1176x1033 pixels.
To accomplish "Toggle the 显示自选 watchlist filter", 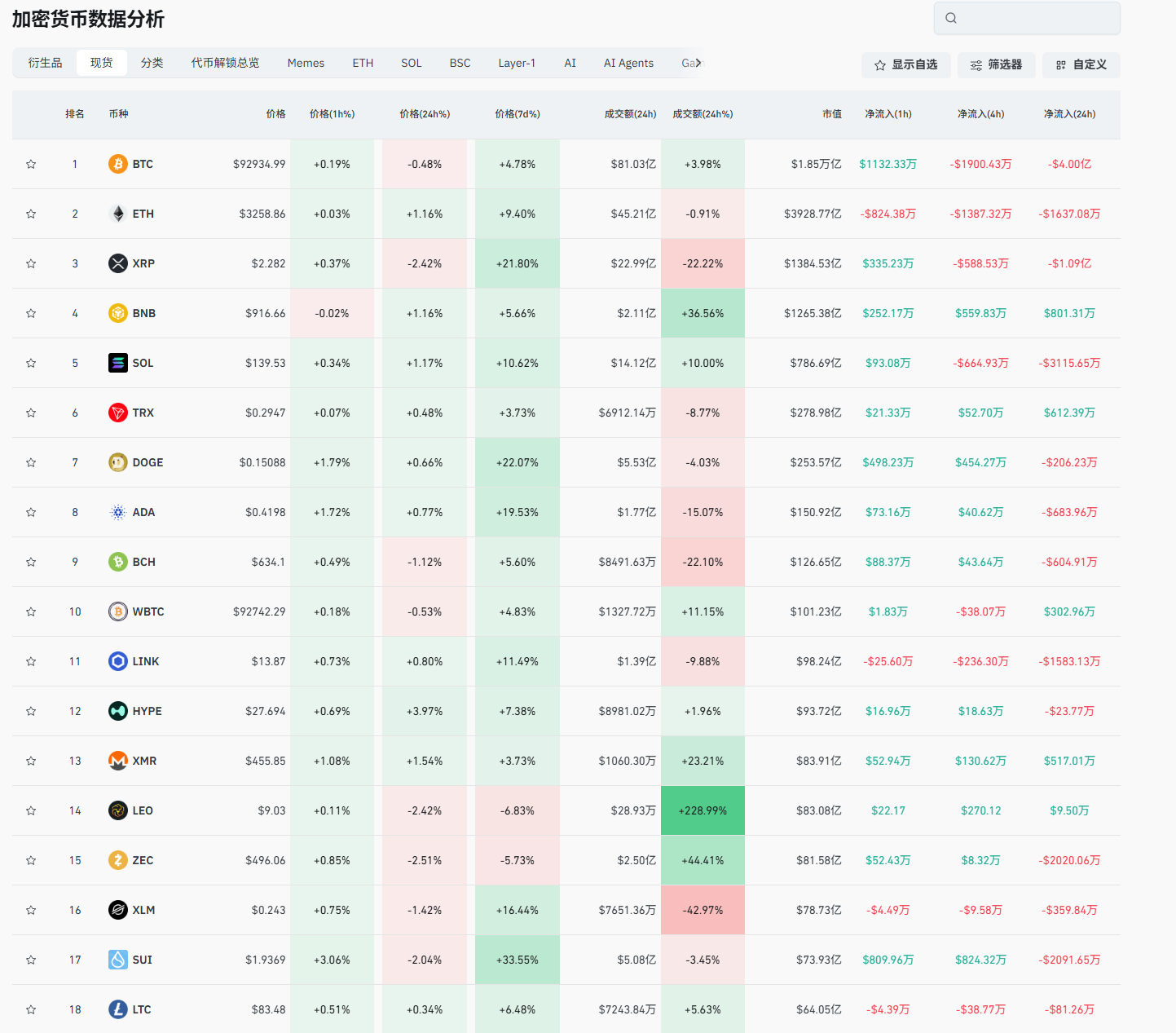I will coord(905,65).
